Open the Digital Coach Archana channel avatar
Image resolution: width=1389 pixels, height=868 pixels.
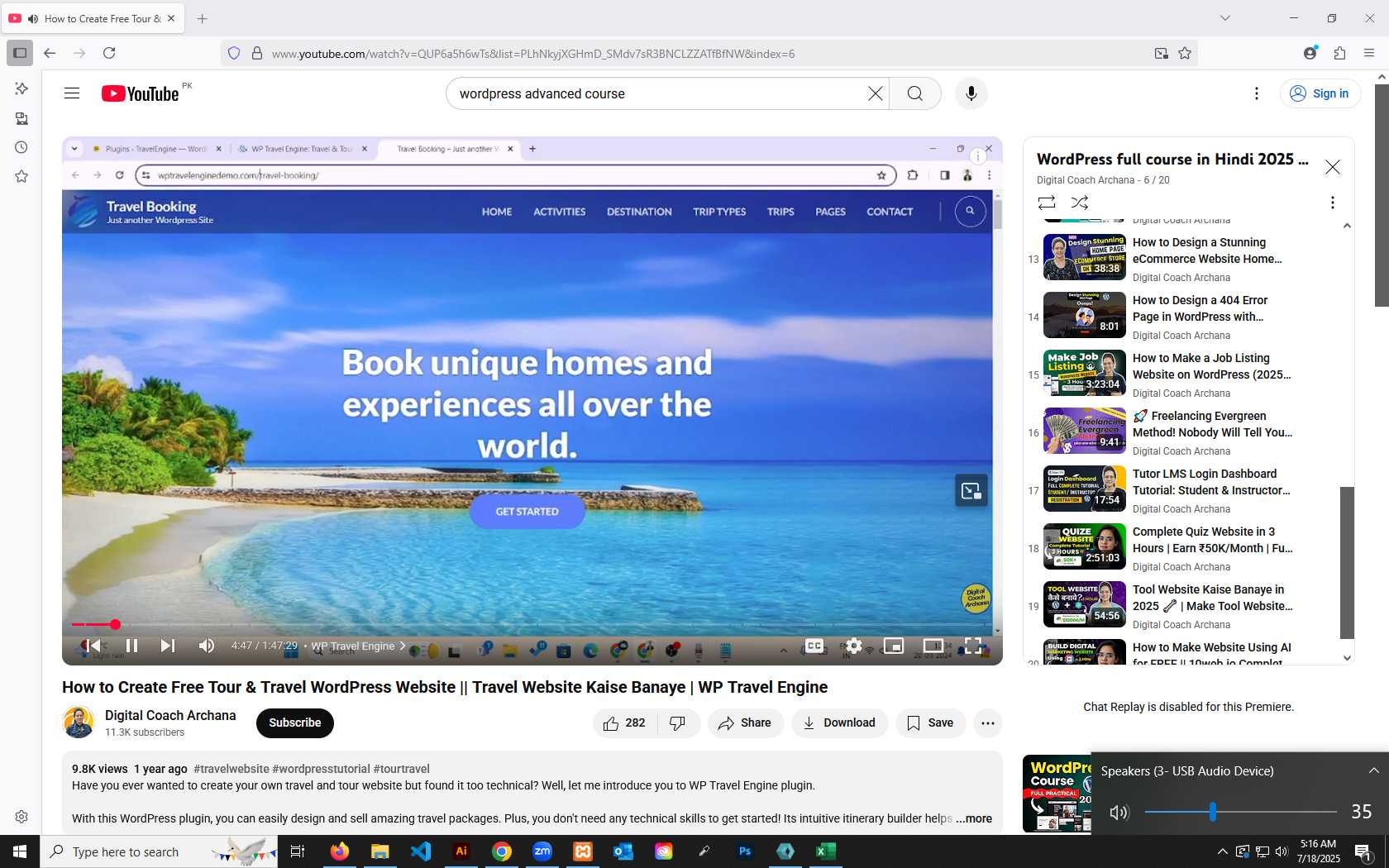pyautogui.click(x=79, y=723)
